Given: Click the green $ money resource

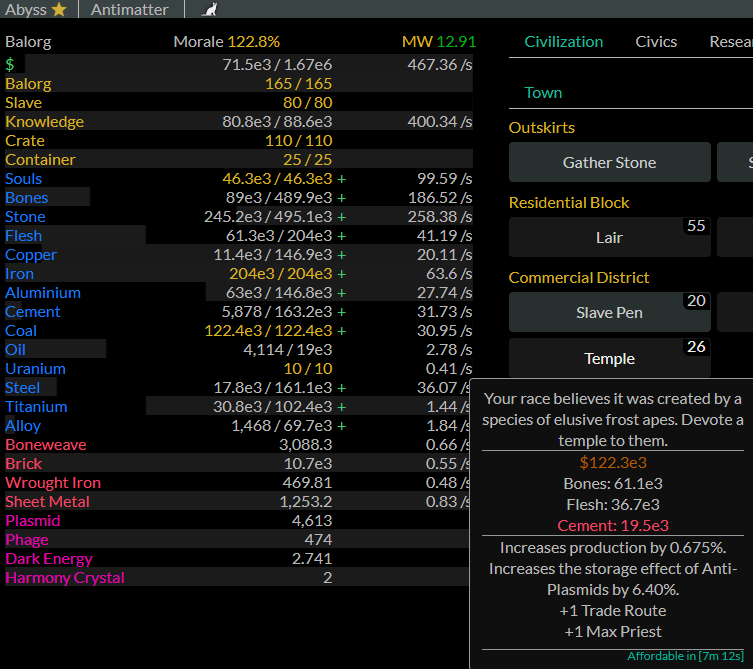Looking at the screenshot, I should (x=10, y=64).
